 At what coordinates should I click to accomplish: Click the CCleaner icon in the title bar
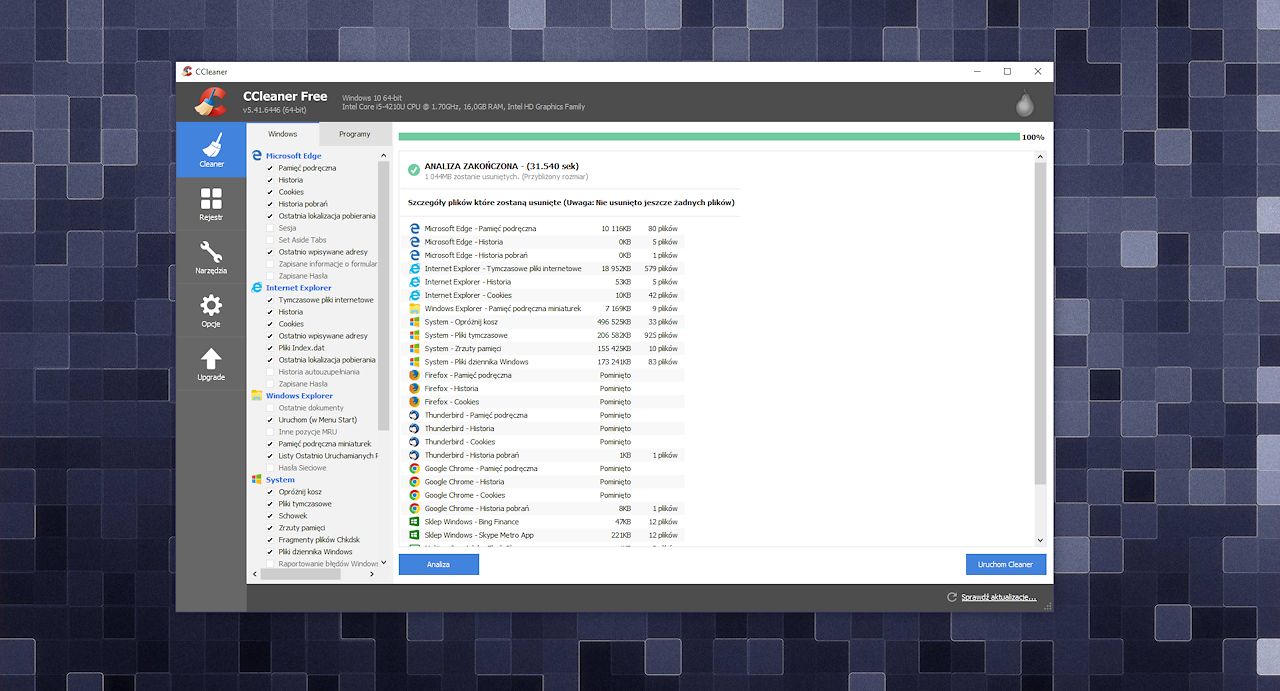pos(187,71)
